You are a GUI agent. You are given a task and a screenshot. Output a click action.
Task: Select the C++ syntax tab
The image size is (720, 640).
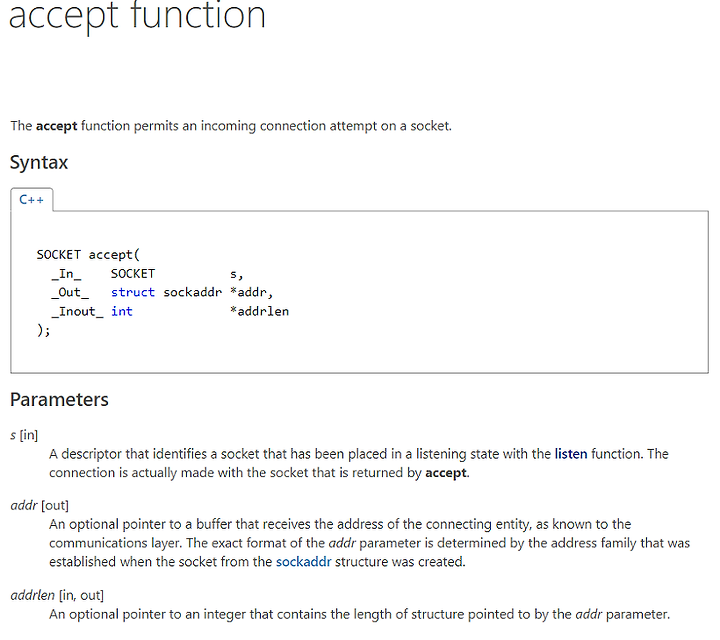click(x=31, y=200)
